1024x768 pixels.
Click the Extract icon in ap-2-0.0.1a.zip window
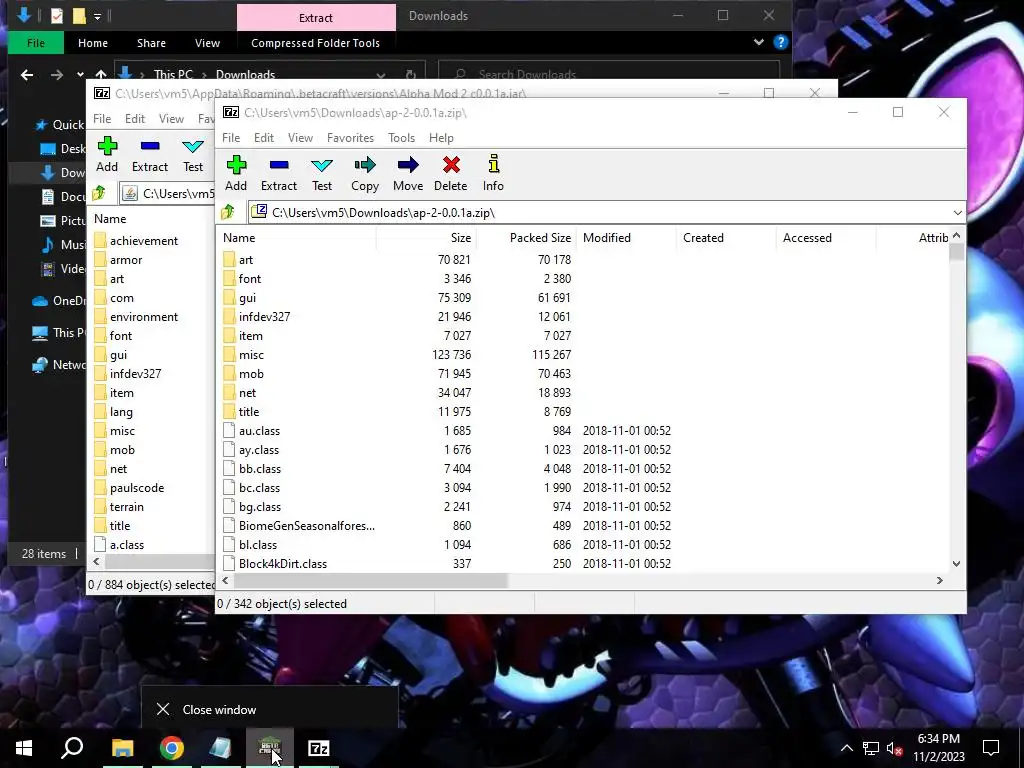click(279, 165)
